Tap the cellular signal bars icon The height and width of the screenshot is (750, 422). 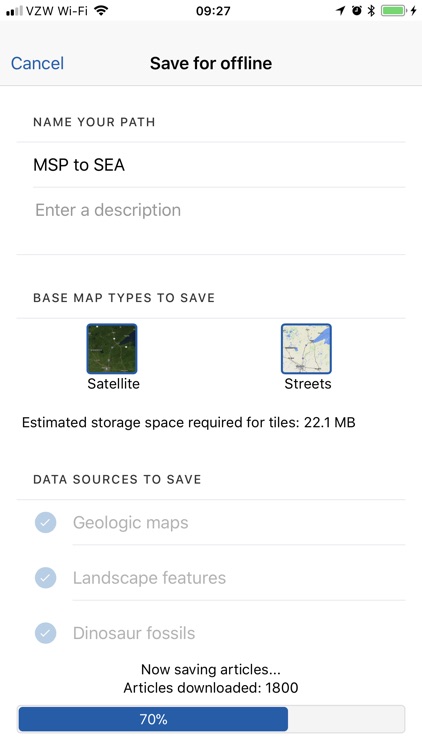(x=14, y=11)
